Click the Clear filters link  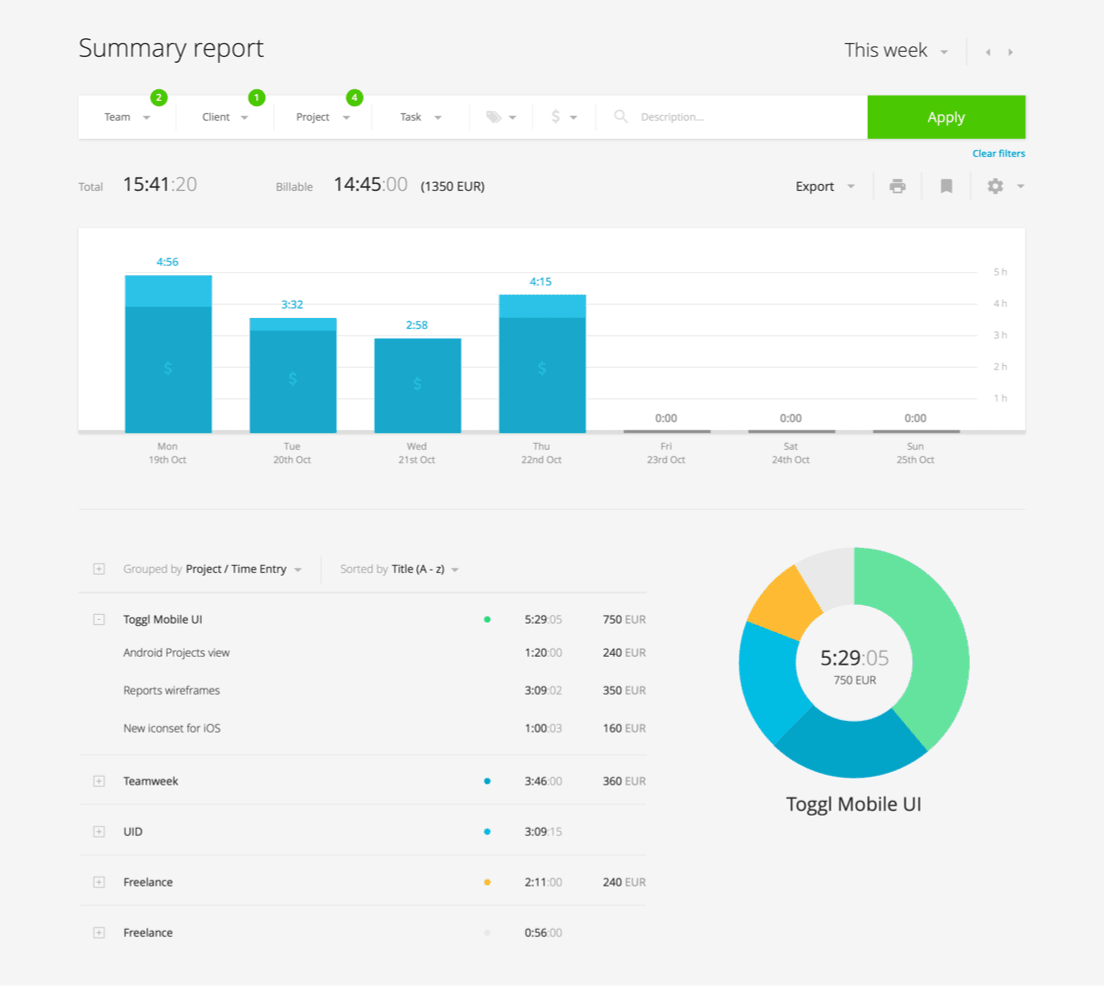(998, 153)
